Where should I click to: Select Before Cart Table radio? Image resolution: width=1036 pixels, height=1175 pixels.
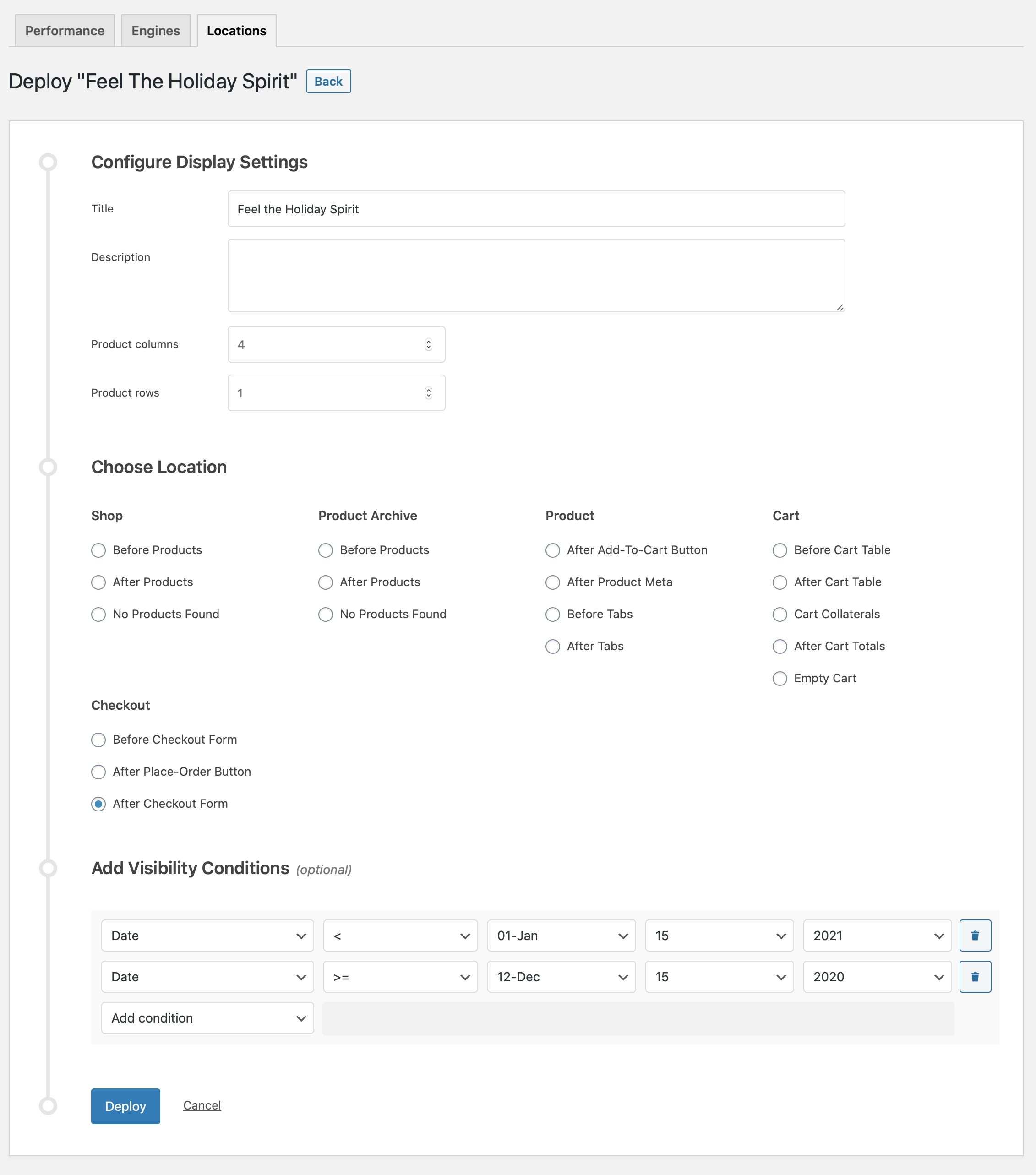[780, 550]
